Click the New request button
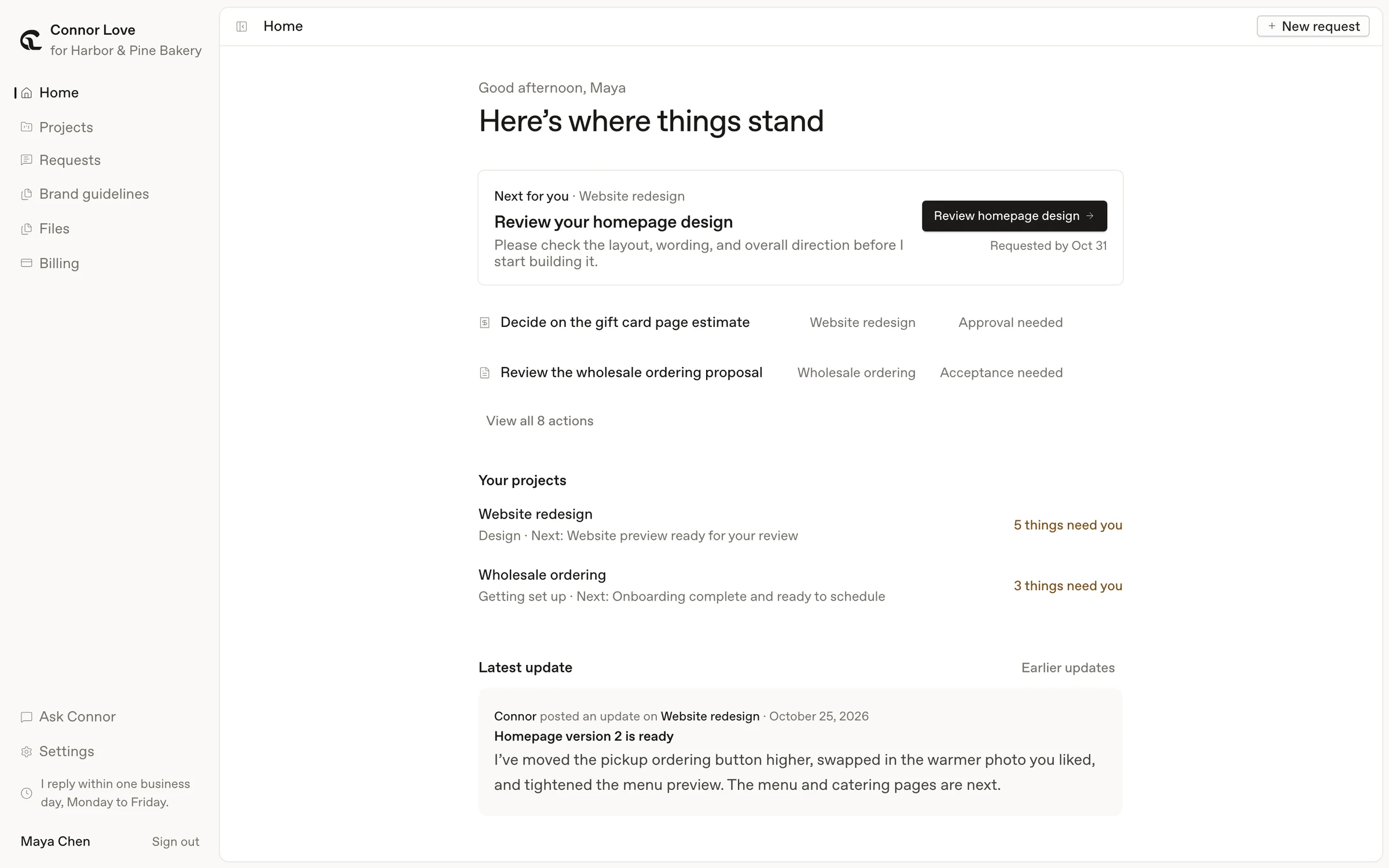The height and width of the screenshot is (868, 1389). pos(1313,26)
